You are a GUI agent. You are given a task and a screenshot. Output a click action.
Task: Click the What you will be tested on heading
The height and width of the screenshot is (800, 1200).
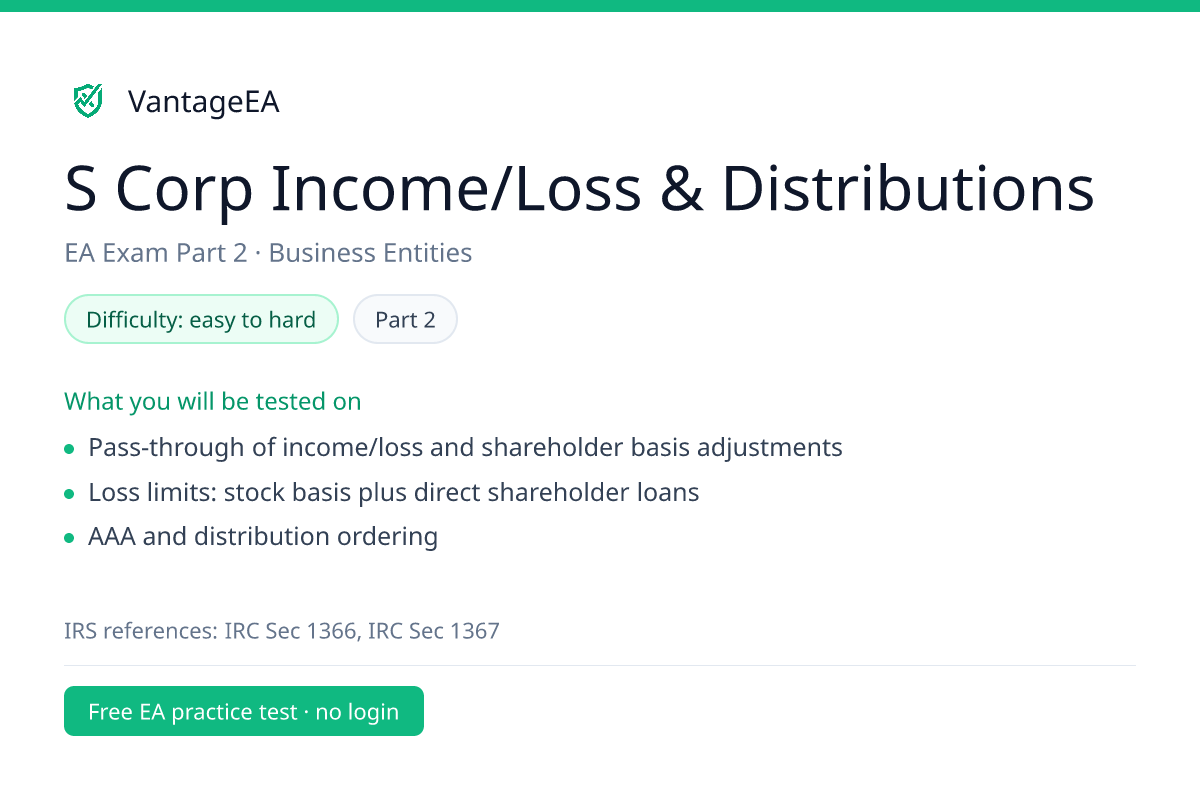[213, 401]
